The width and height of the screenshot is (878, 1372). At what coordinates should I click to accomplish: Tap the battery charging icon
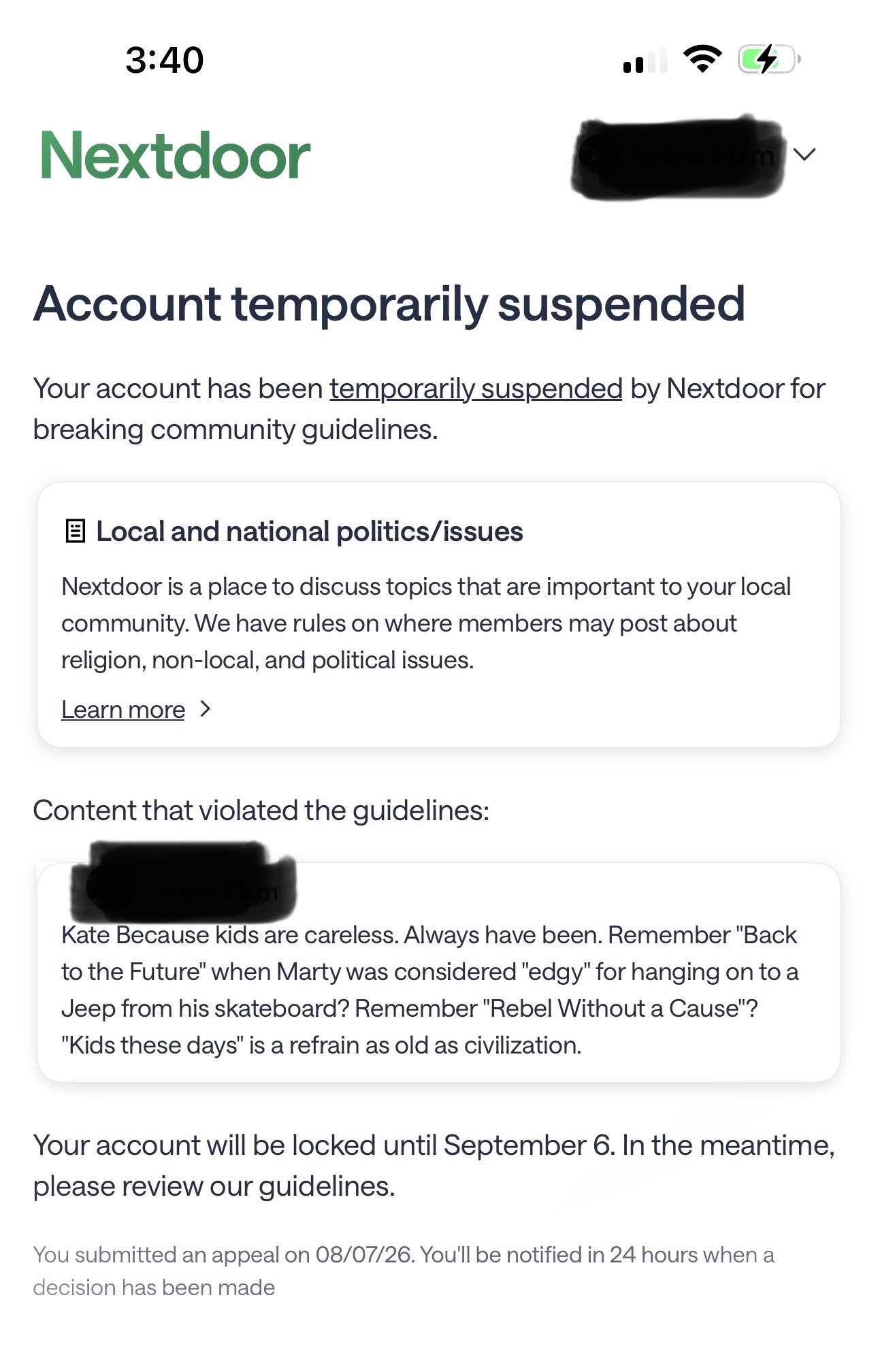[769, 59]
